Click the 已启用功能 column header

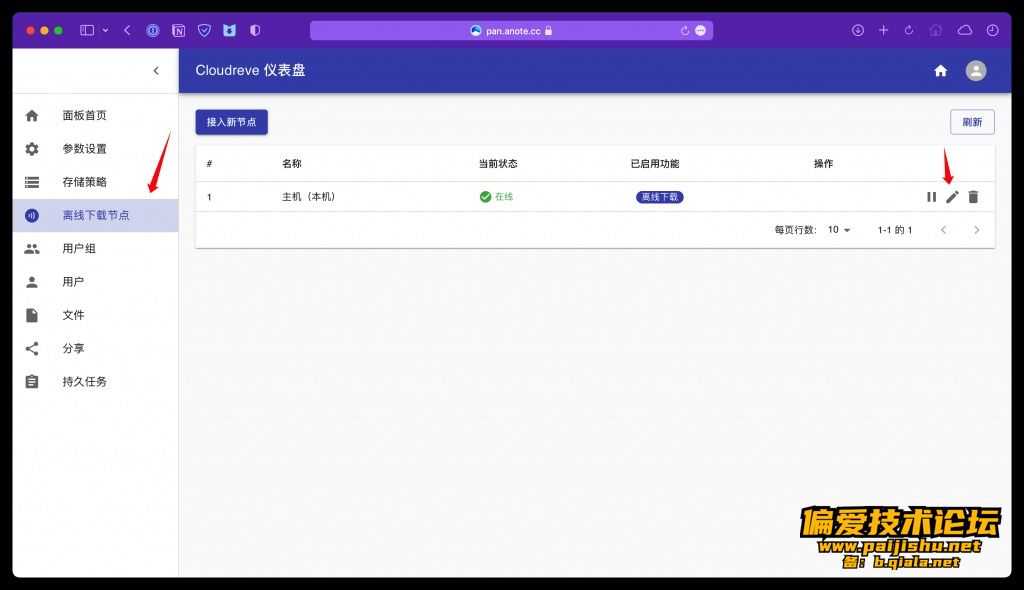(x=655, y=164)
